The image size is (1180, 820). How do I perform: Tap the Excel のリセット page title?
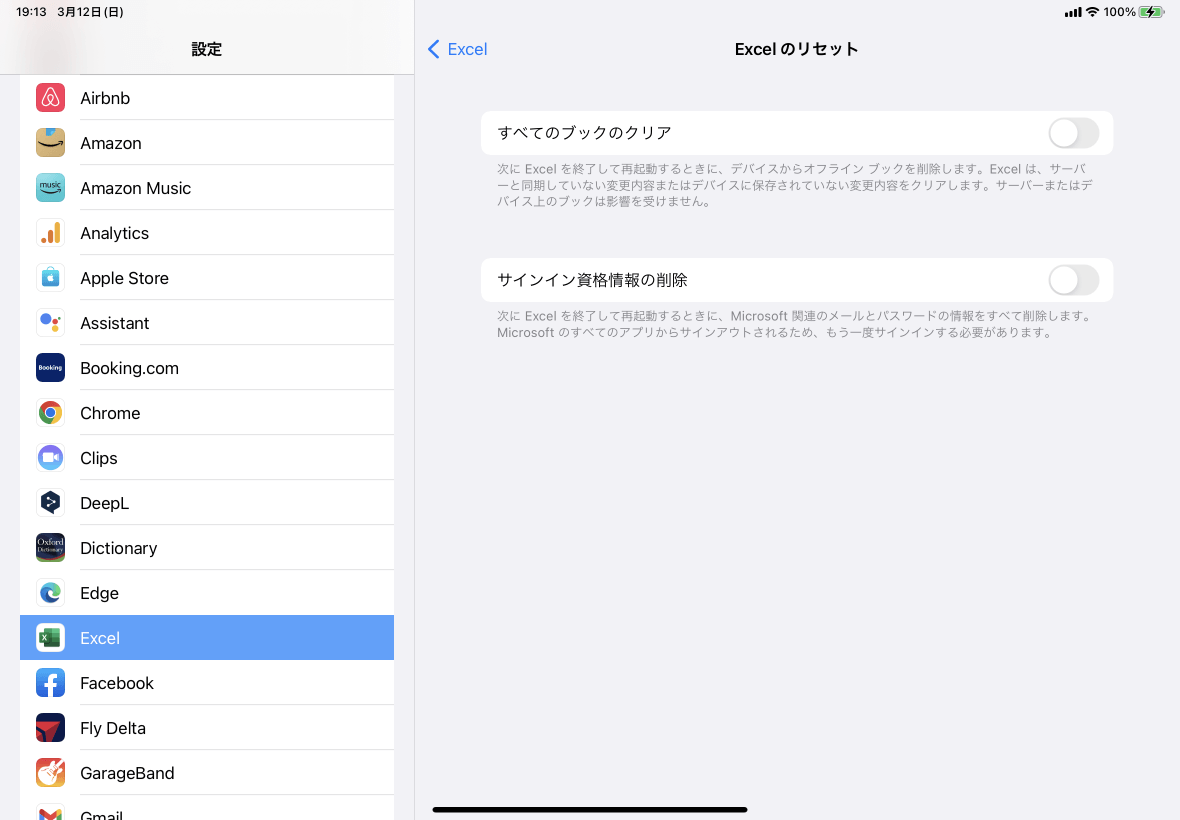[796, 49]
